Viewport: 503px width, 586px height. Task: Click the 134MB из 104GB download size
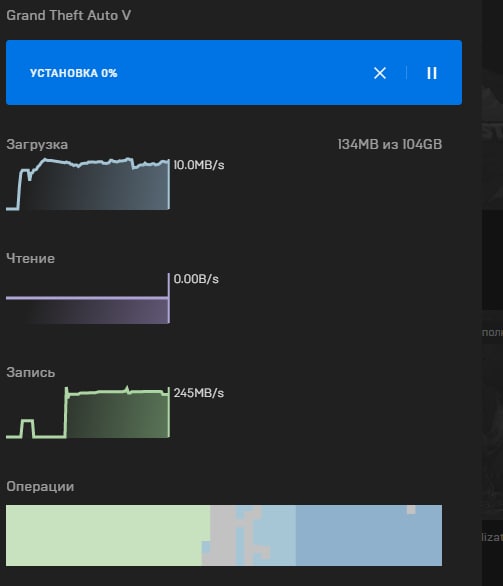click(x=390, y=144)
